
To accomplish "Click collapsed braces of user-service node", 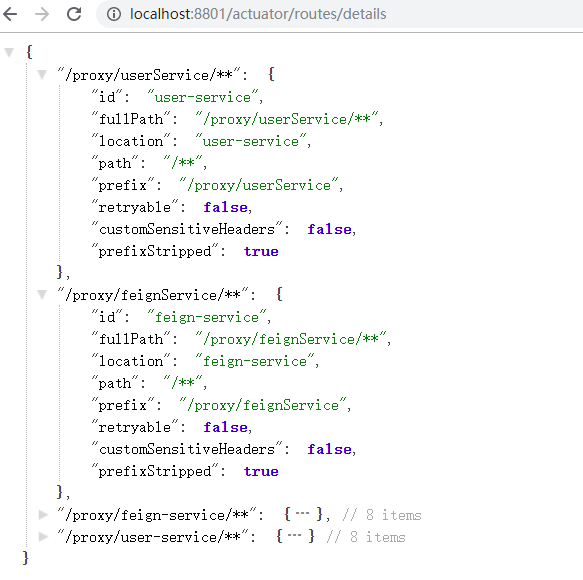I will pos(295,536).
